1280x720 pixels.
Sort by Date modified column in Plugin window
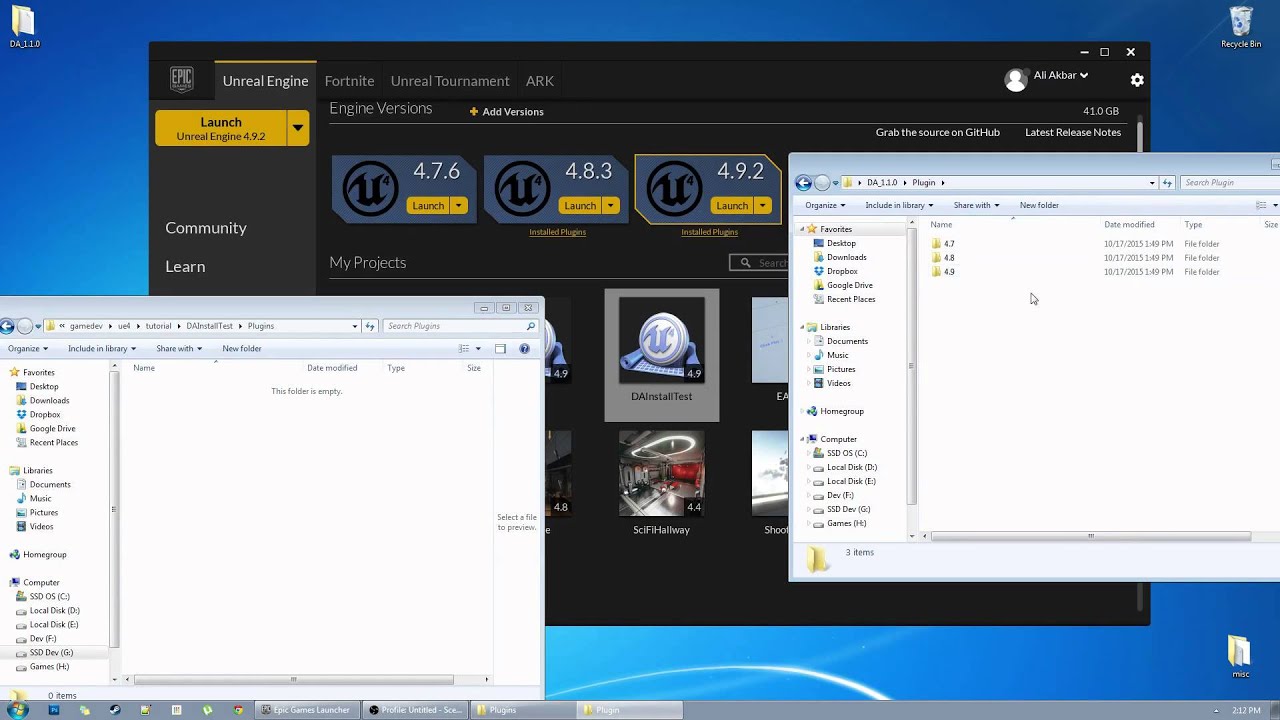(1129, 225)
